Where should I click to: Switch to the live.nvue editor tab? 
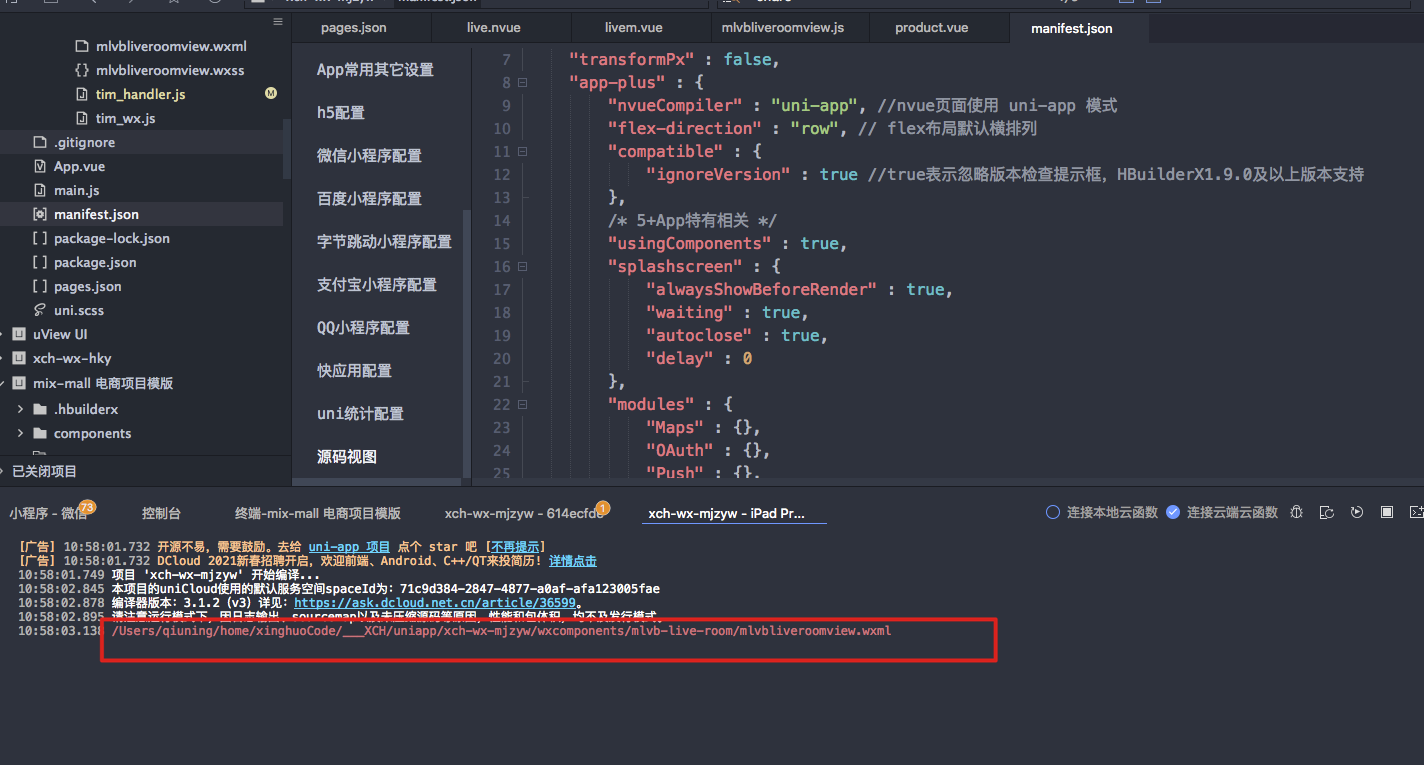(x=494, y=28)
